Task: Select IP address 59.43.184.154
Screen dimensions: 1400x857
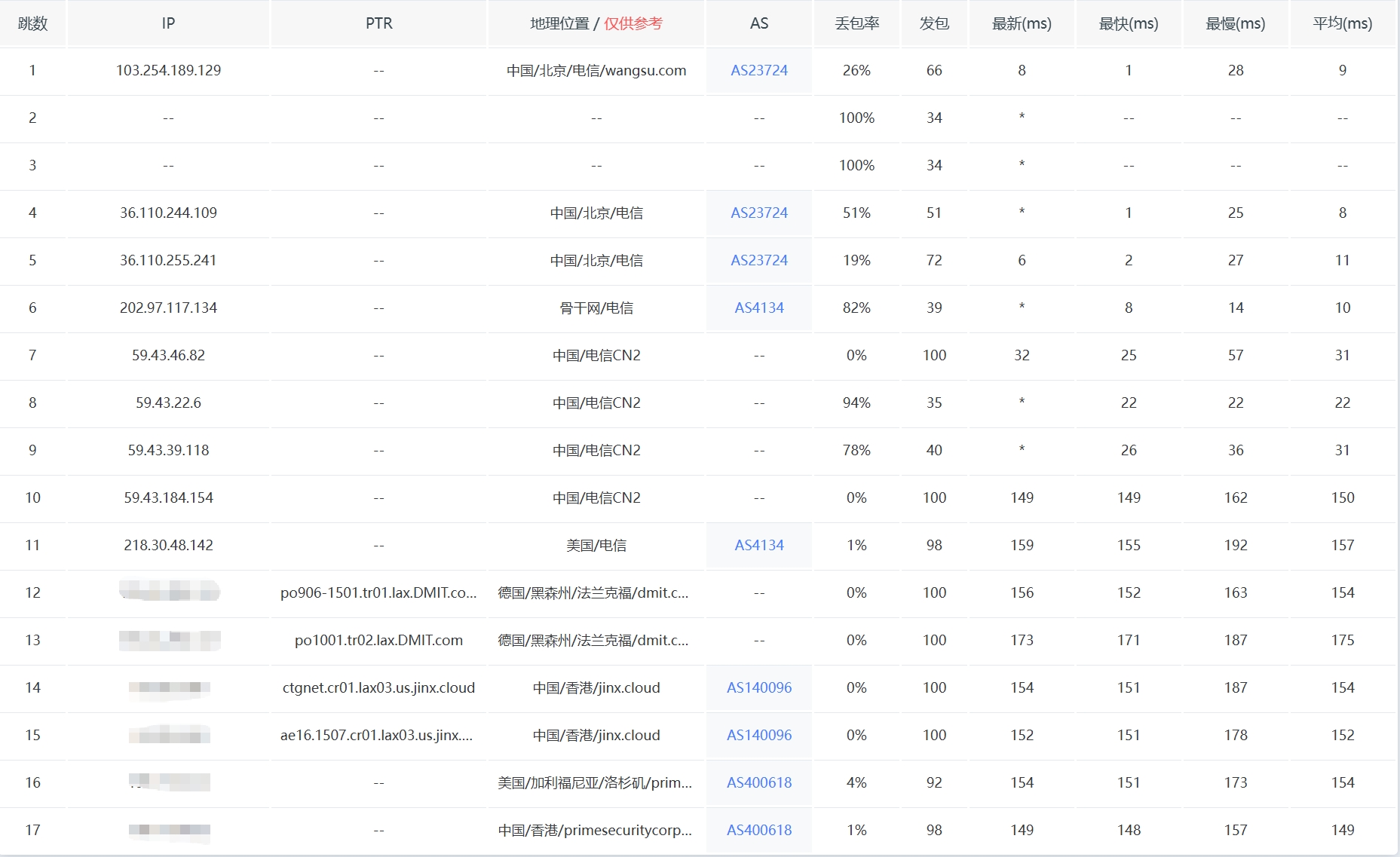Action: click(168, 497)
